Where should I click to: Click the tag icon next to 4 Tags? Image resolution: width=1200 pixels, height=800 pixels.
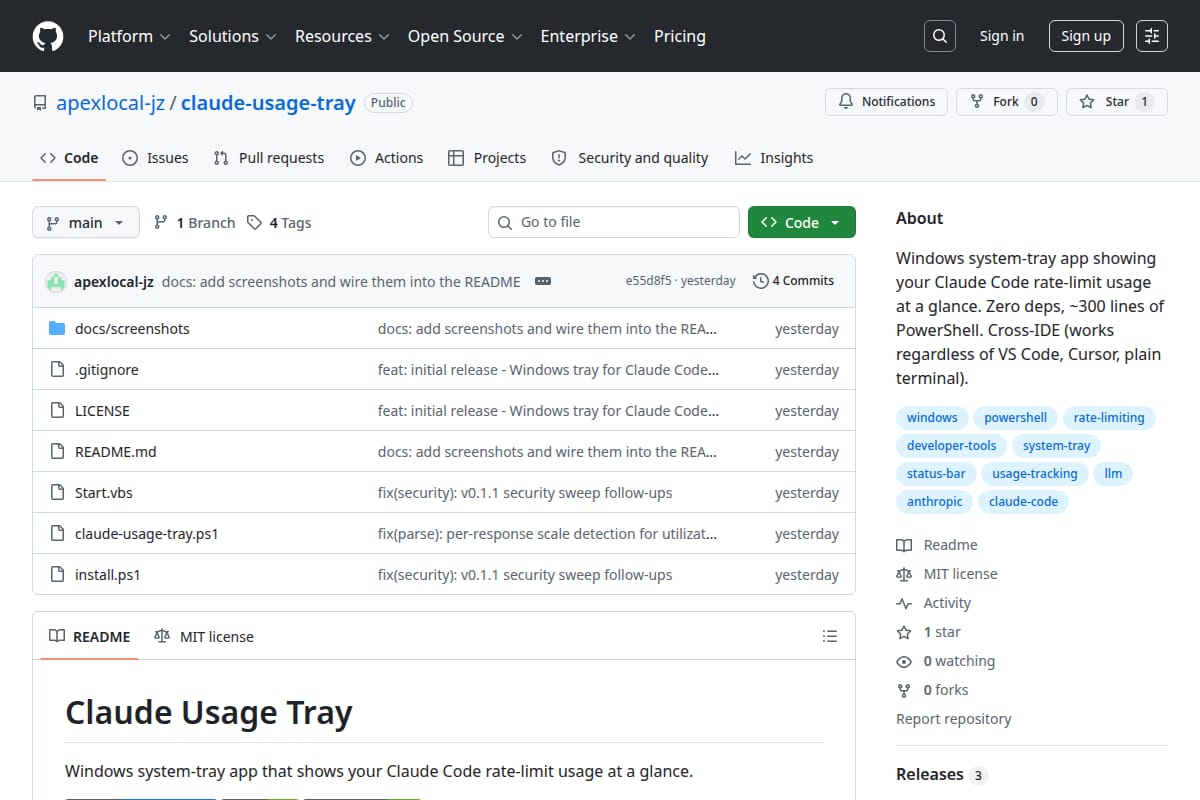tap(255, 222)
